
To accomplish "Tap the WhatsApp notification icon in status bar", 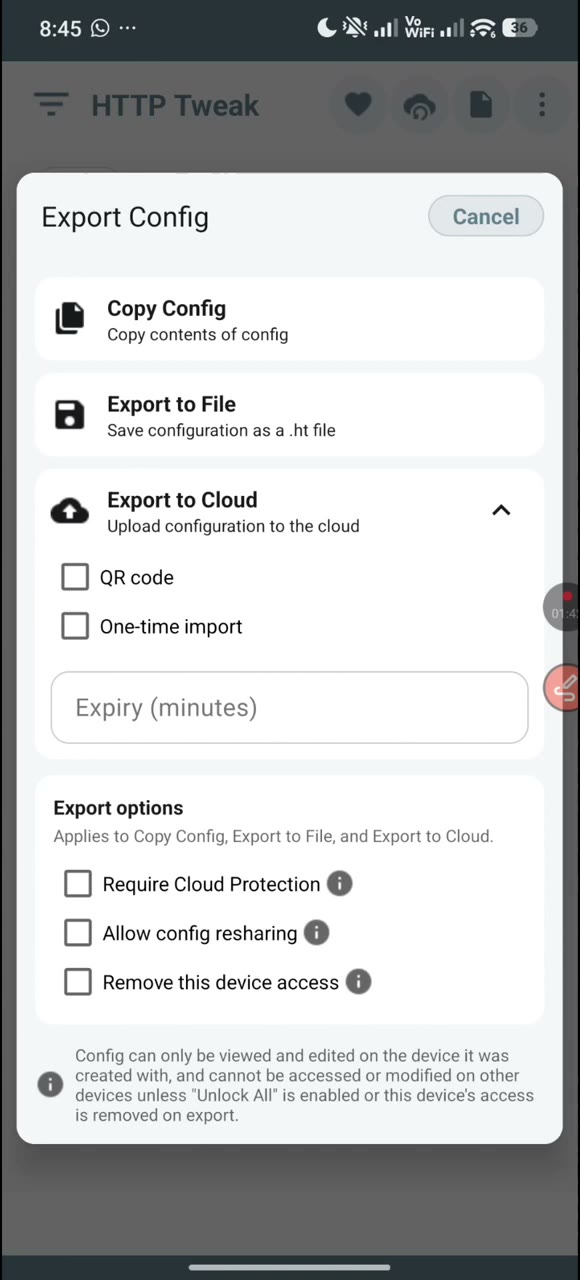I will [x=100, y=28].
